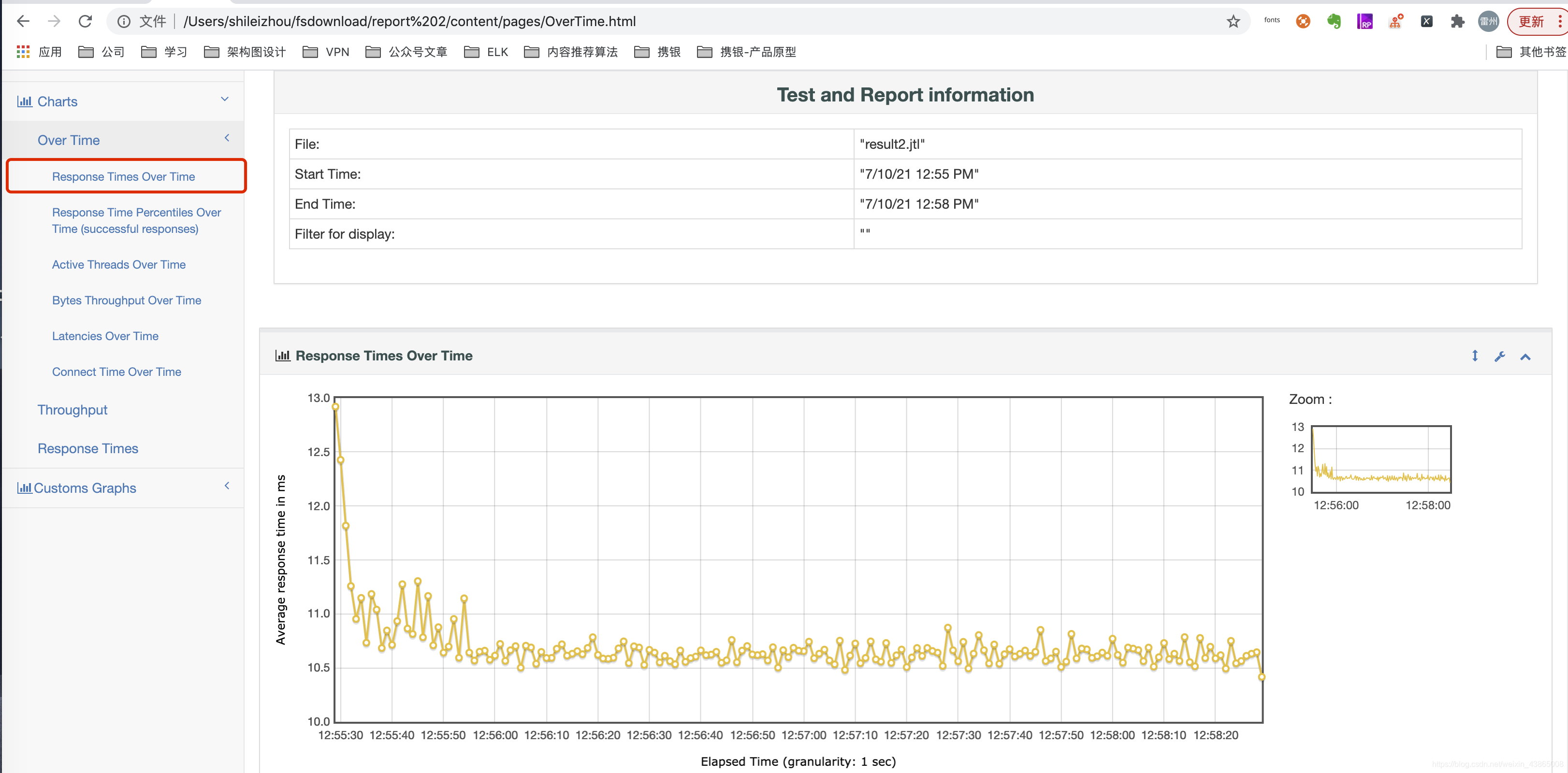Viewport: 1568px width, 773px height.
Task: Open Response Time Percentiles Over Time link
Action: (136, 220)
